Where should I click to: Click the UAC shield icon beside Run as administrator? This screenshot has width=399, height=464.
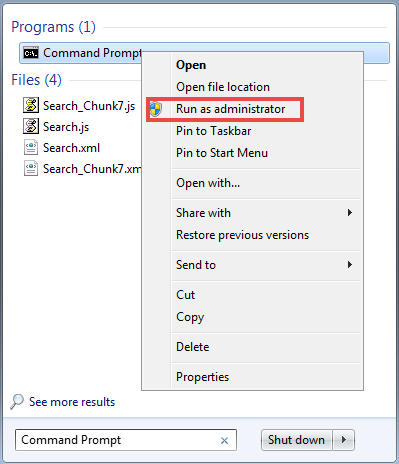(155, 109)
